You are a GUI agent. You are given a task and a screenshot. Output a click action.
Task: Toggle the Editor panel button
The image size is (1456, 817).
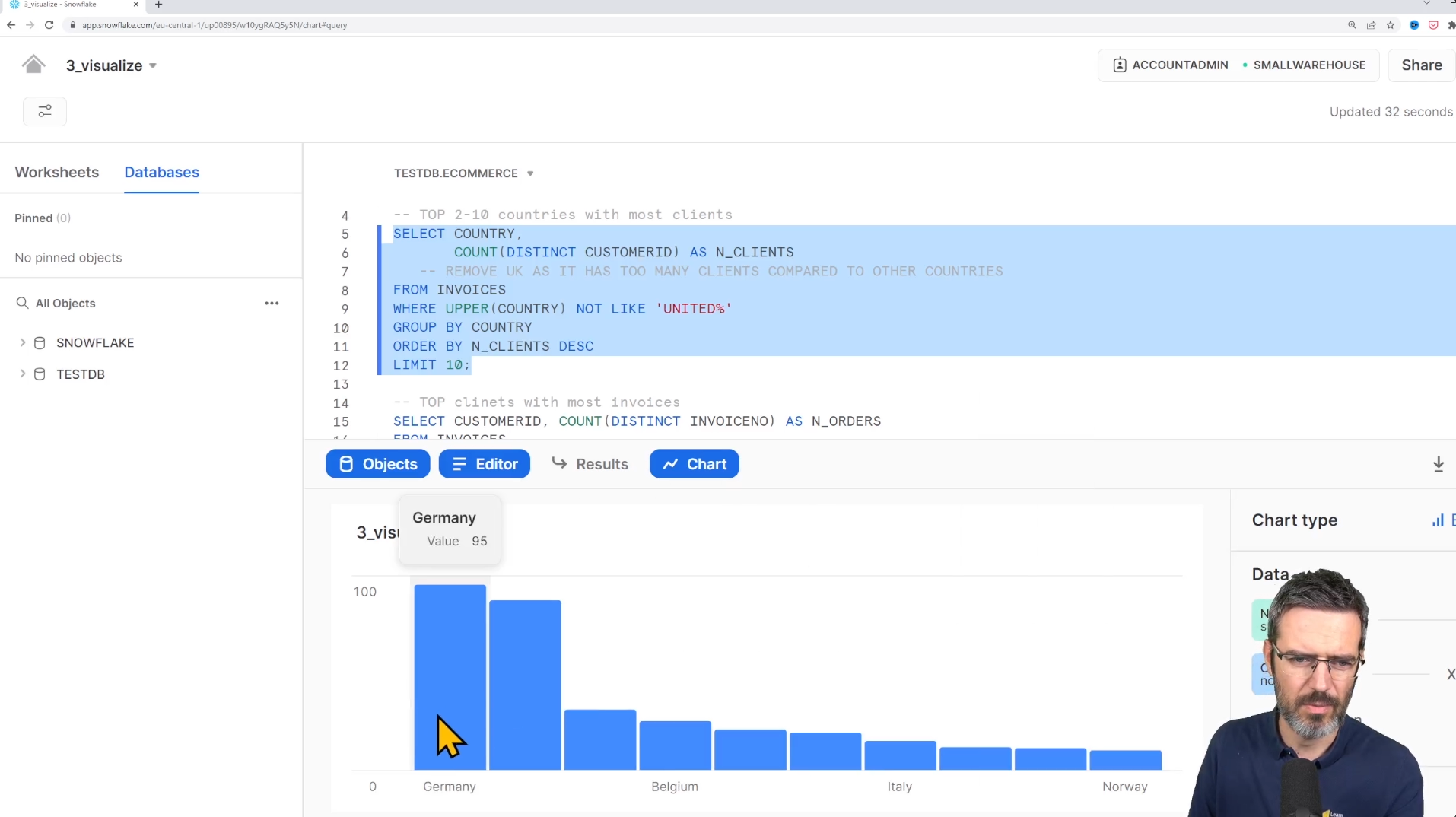pyautogui.click(x=485, y=464)
